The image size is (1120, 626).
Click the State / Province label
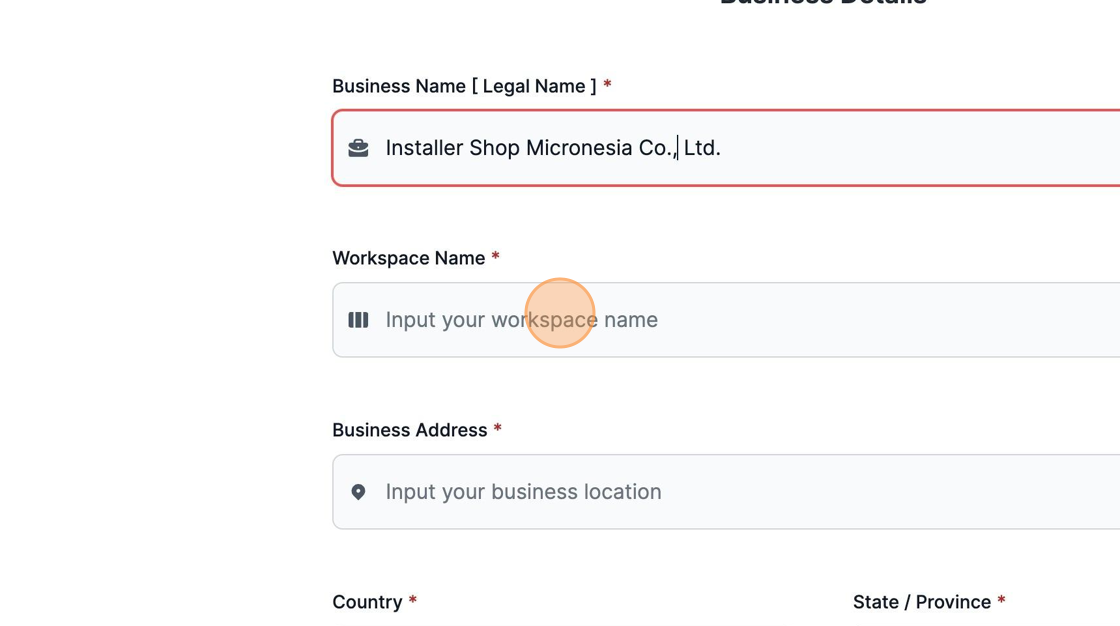922,602
